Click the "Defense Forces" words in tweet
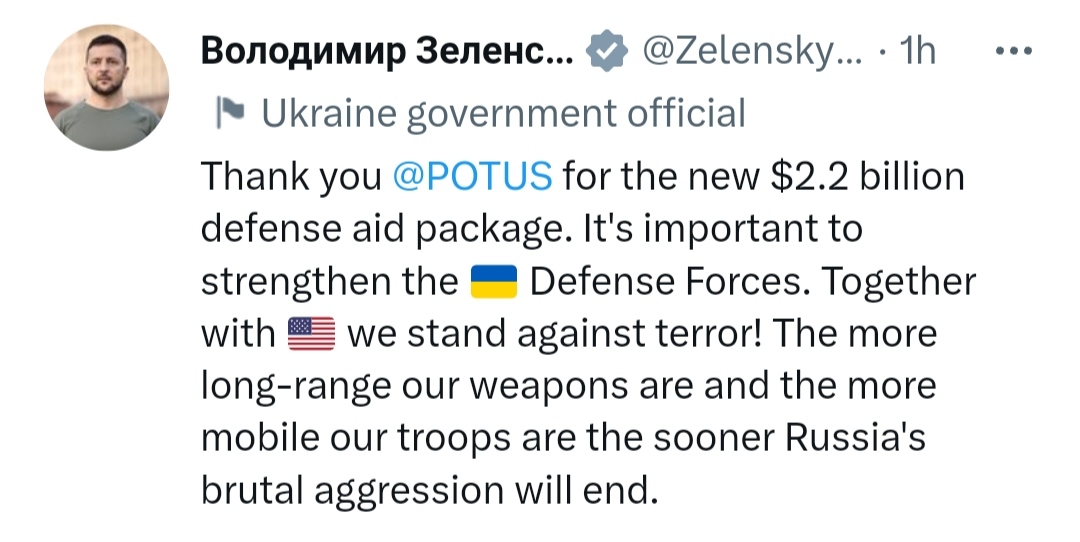Image resolution: width=1080 pixels, height=542 pixels. [667, 282]
